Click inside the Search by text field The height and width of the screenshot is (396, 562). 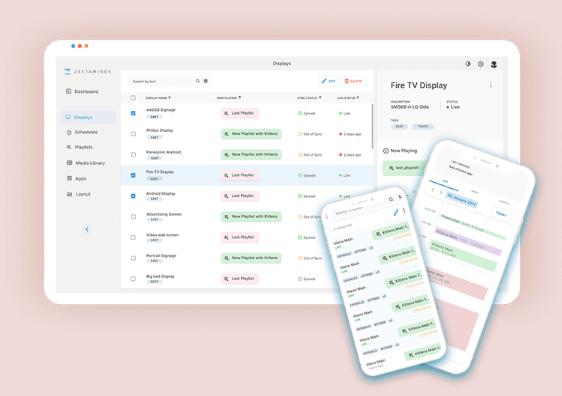point(161,81)
